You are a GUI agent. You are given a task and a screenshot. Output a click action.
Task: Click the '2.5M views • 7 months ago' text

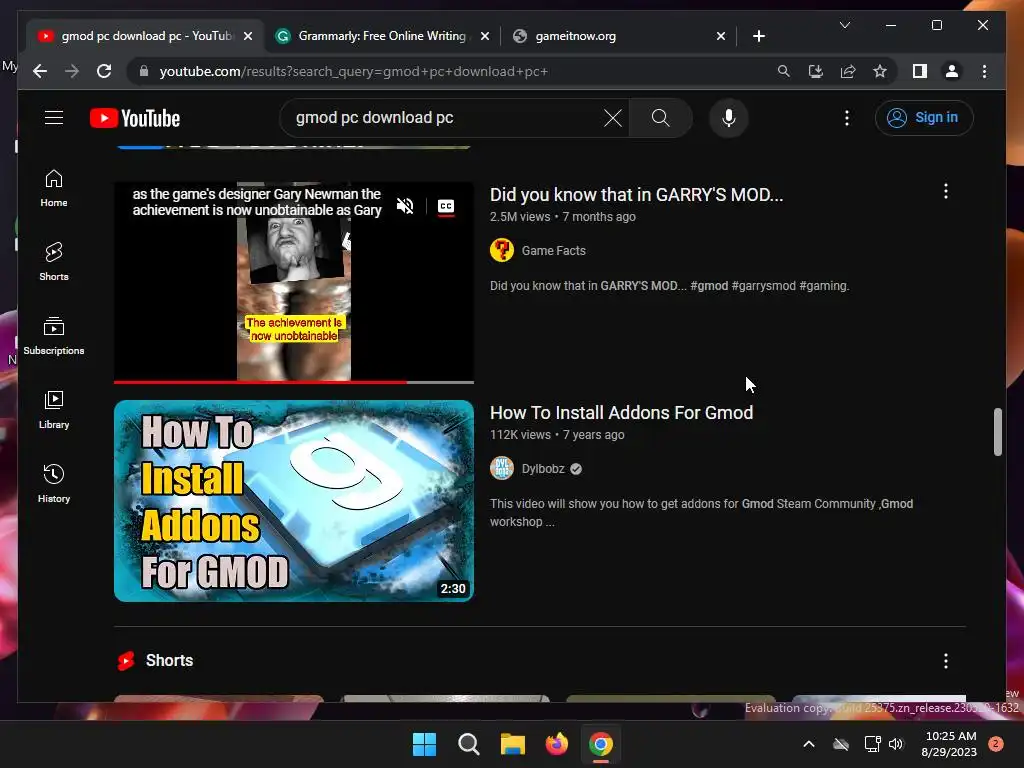click(x=562, y=217)
